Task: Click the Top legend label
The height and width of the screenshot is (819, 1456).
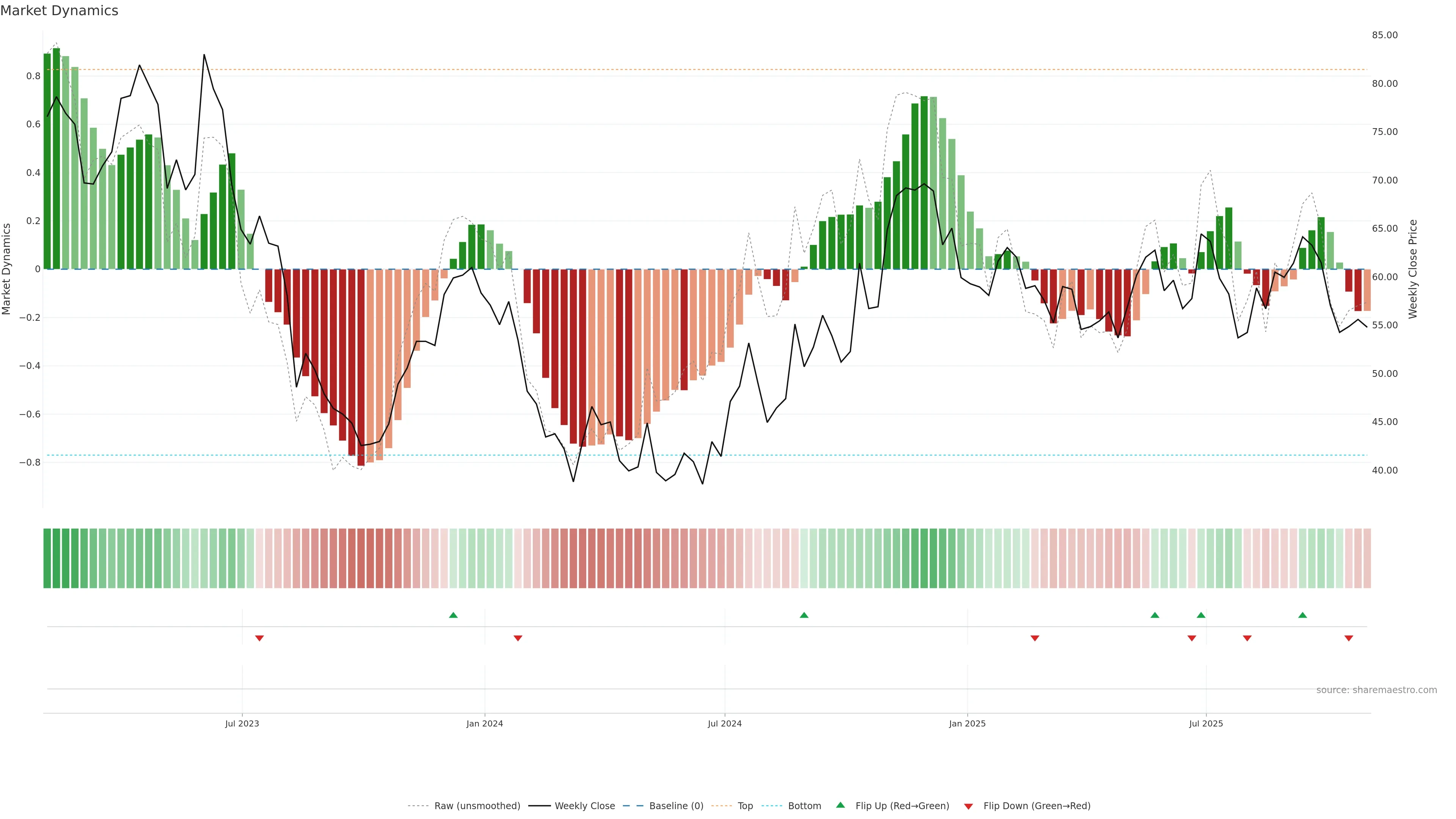Action: click(x=745, y=806)
